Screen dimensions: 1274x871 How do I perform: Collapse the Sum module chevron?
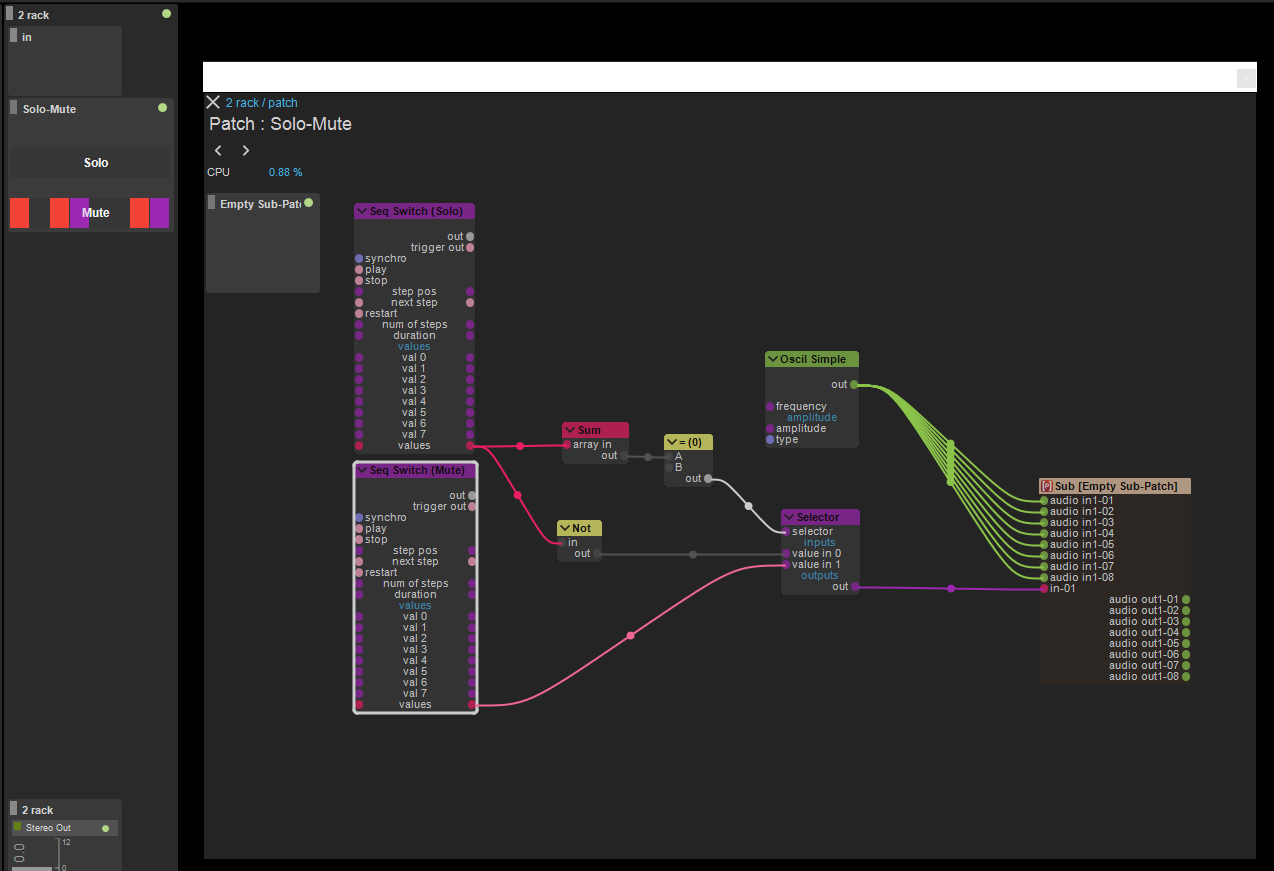click(570, 431)
